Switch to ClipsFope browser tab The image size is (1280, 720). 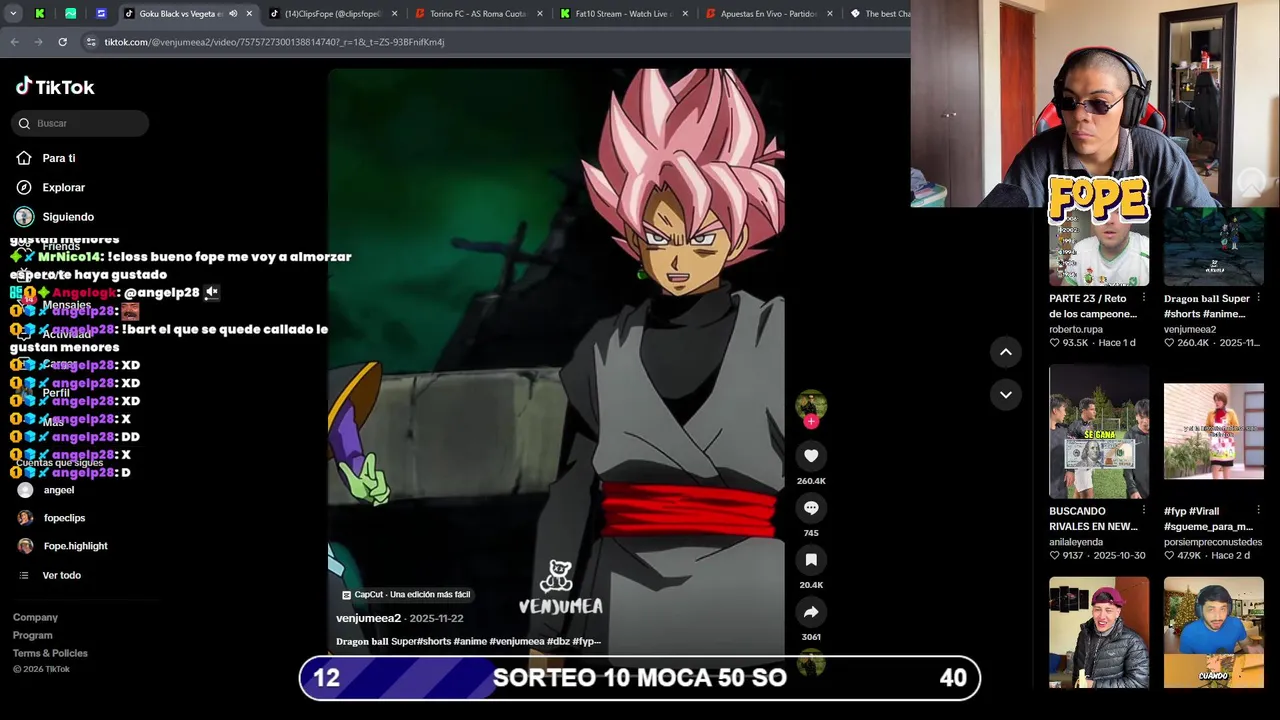(333, 14)
